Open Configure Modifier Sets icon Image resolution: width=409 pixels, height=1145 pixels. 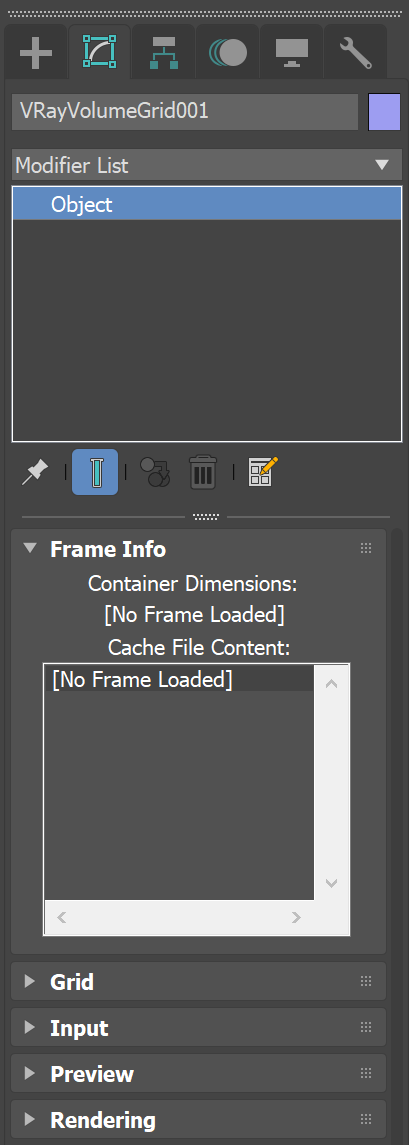pyautogui.click(x=263, y=472)
